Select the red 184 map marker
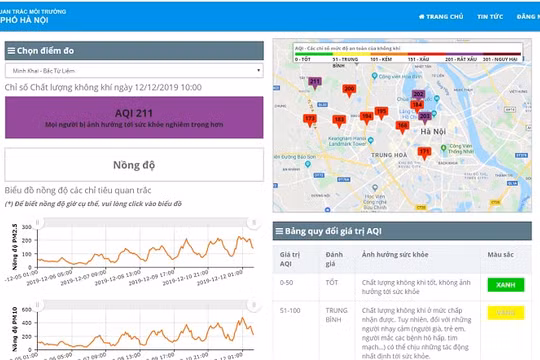 [417, 106]
